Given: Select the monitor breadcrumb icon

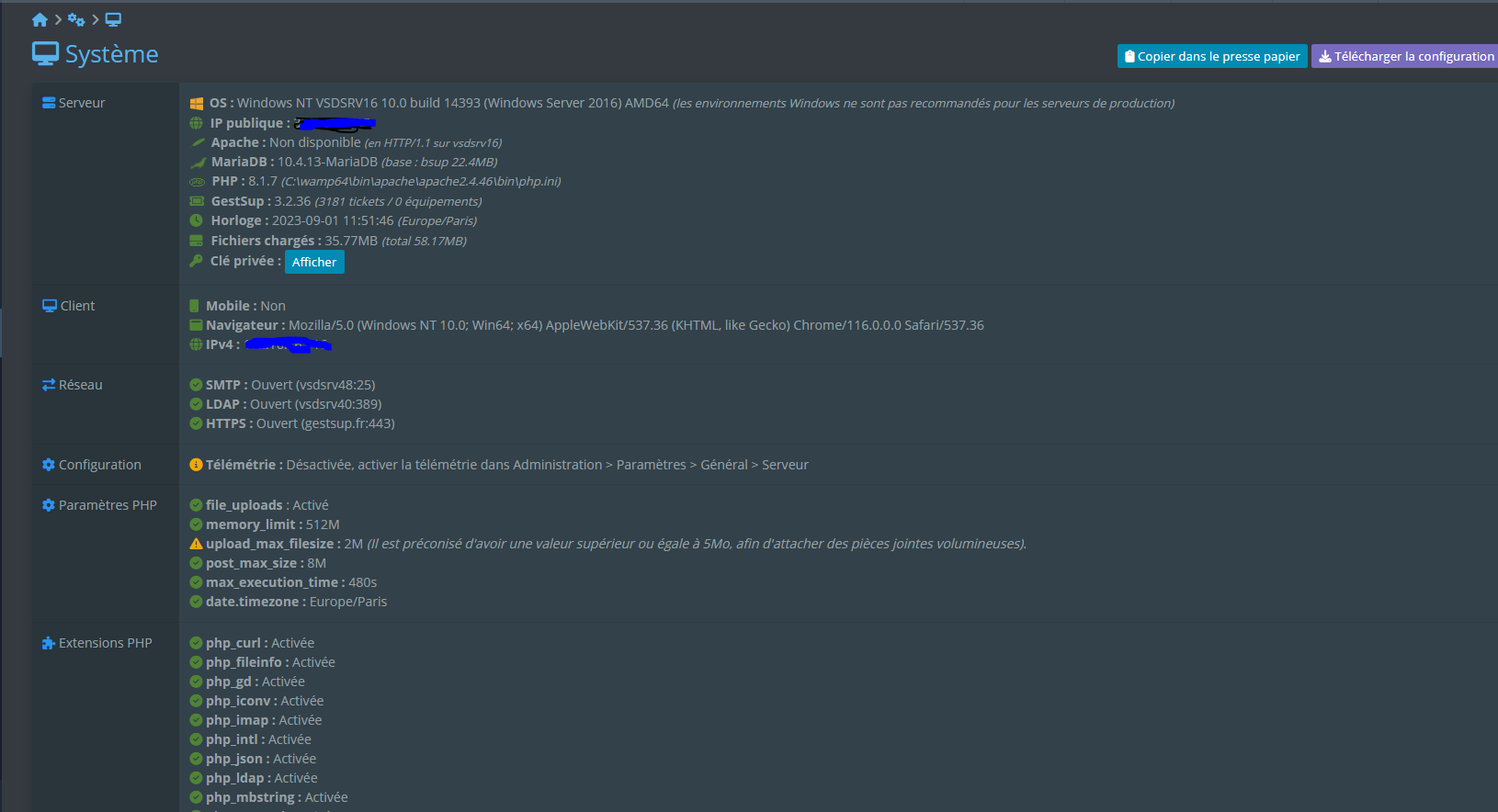Looking at the screenshot, I should click(113, 19).
